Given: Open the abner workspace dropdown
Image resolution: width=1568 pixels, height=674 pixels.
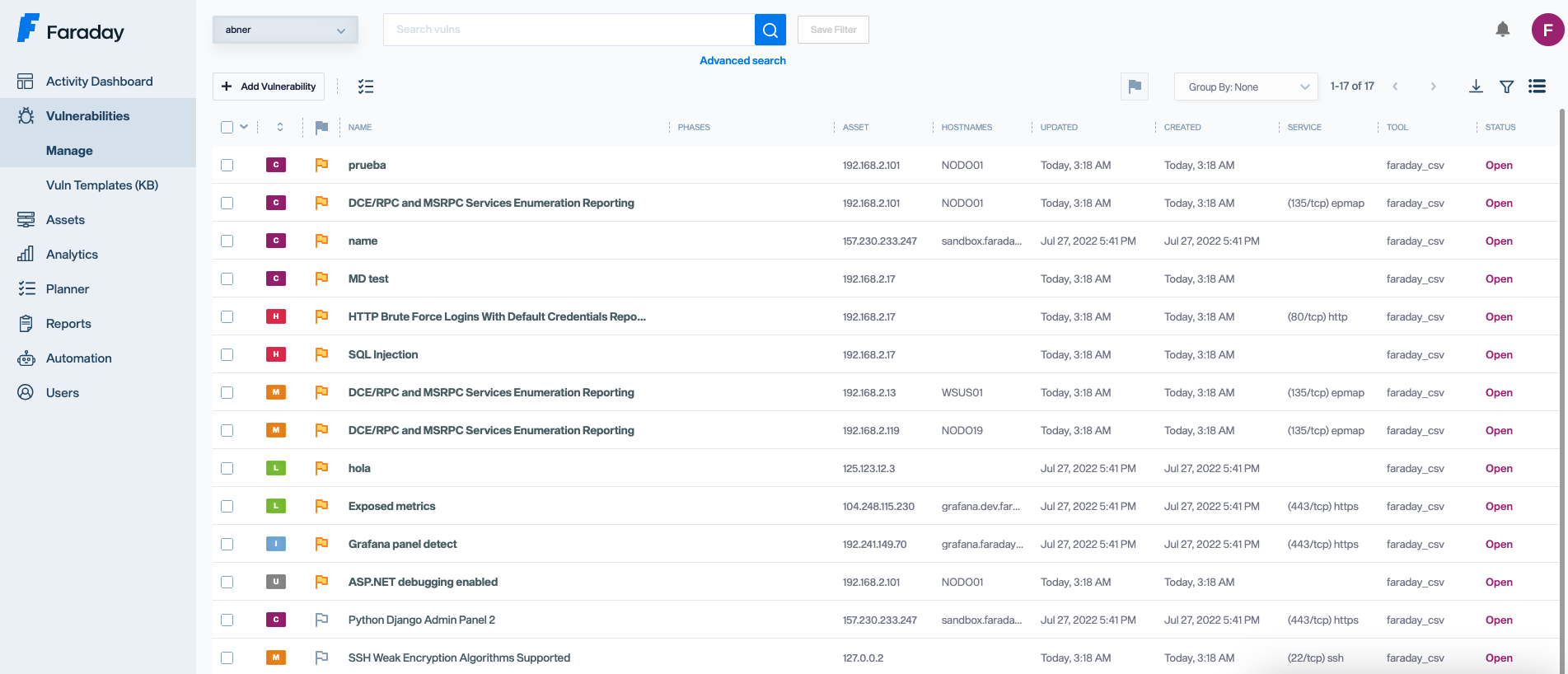Looking at the screenshot, I should point(285,30).
